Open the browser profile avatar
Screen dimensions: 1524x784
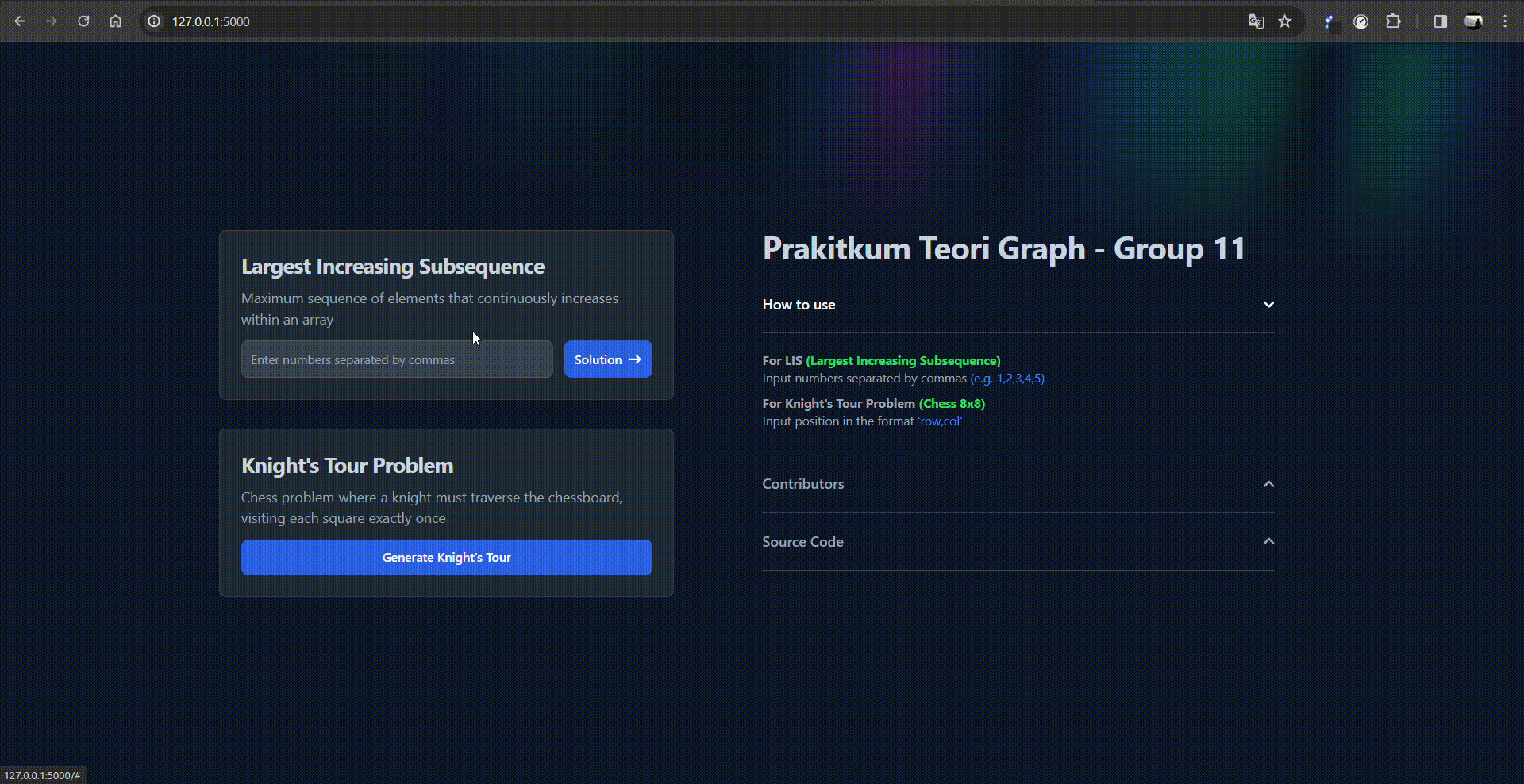(x=1473, y=21)
